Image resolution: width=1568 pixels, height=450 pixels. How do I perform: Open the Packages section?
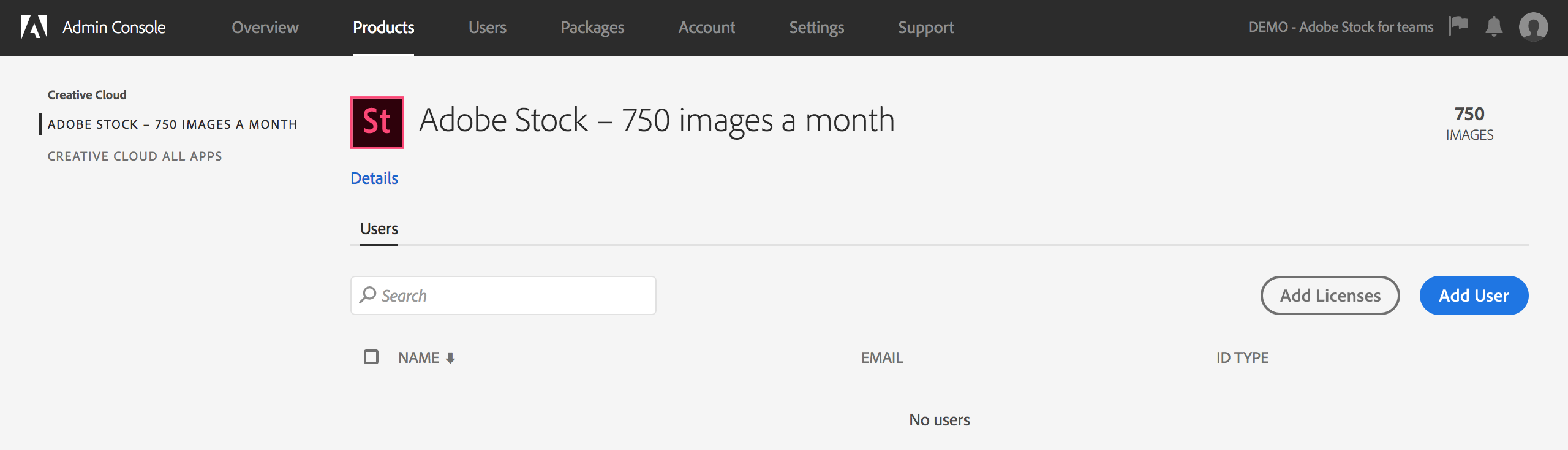592,28
